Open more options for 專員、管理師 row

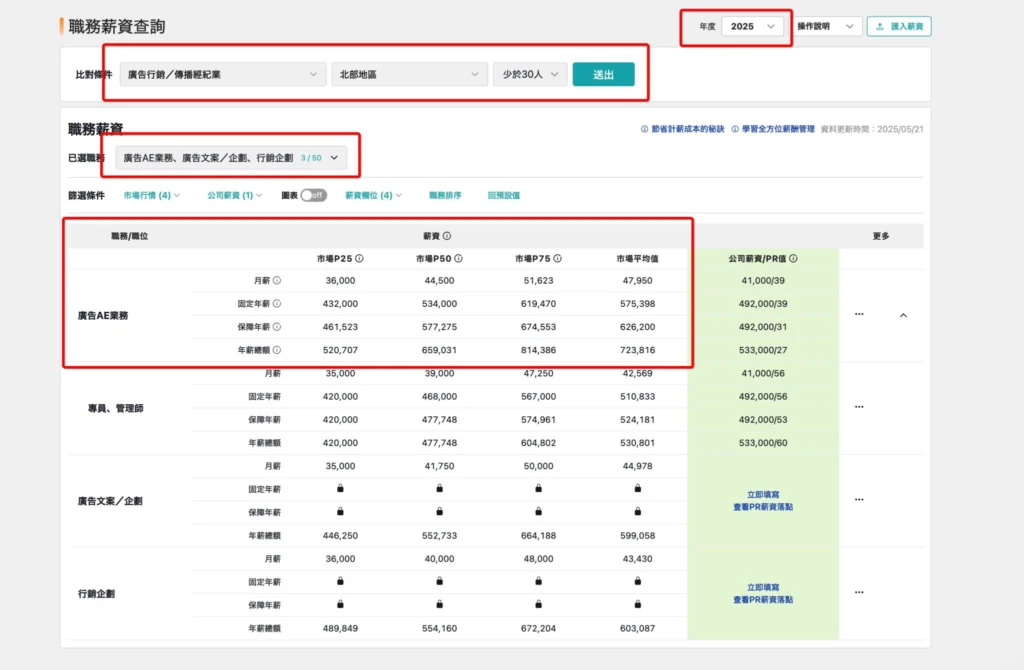point(859,407)
